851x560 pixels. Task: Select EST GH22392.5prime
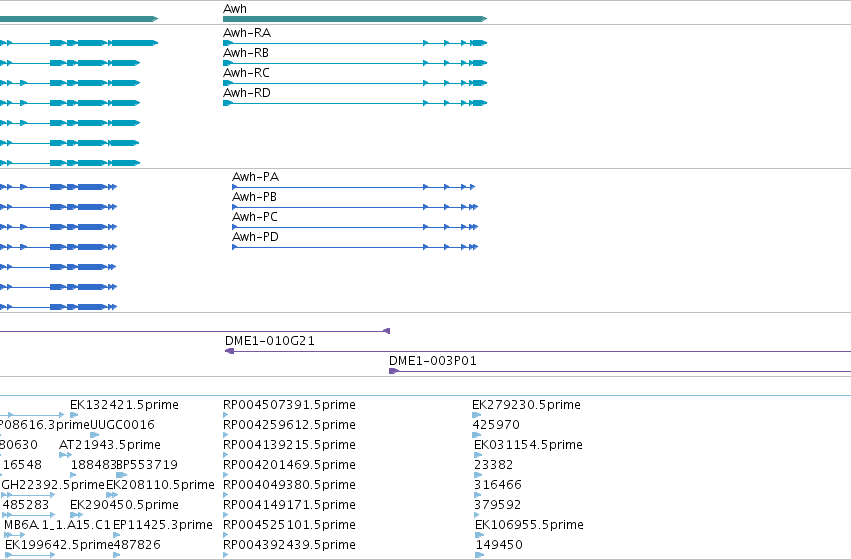point(53,485)
